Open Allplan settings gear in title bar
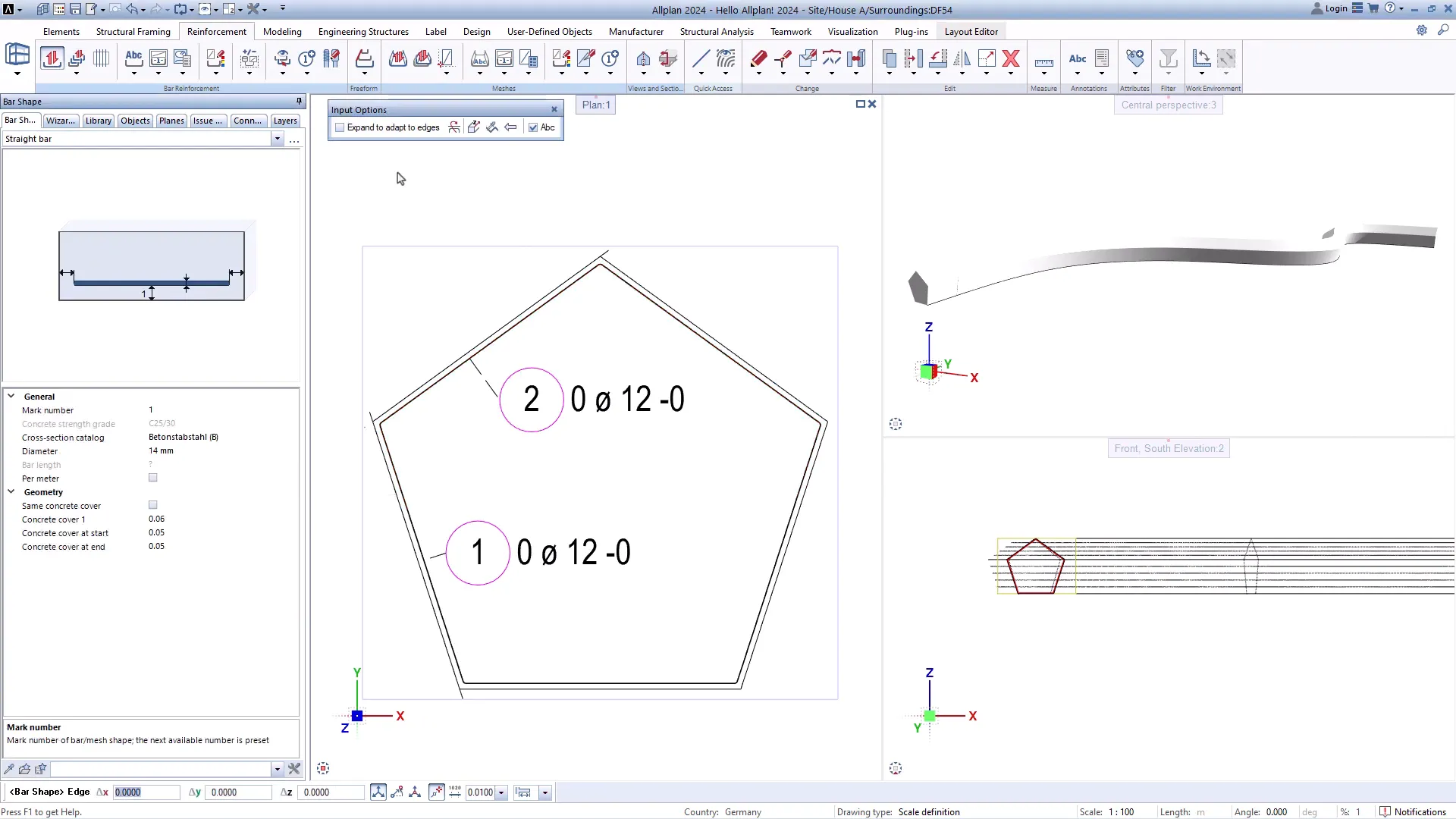 (1423, 30)
